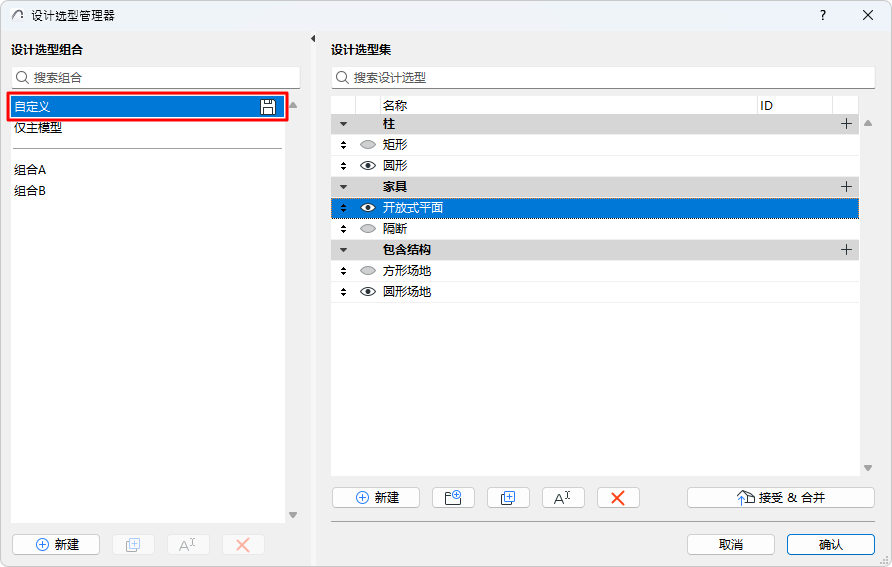The image size is (892, 567).
Task: Click the reorder arrows for 矩形
Action: tap(343, 145)
